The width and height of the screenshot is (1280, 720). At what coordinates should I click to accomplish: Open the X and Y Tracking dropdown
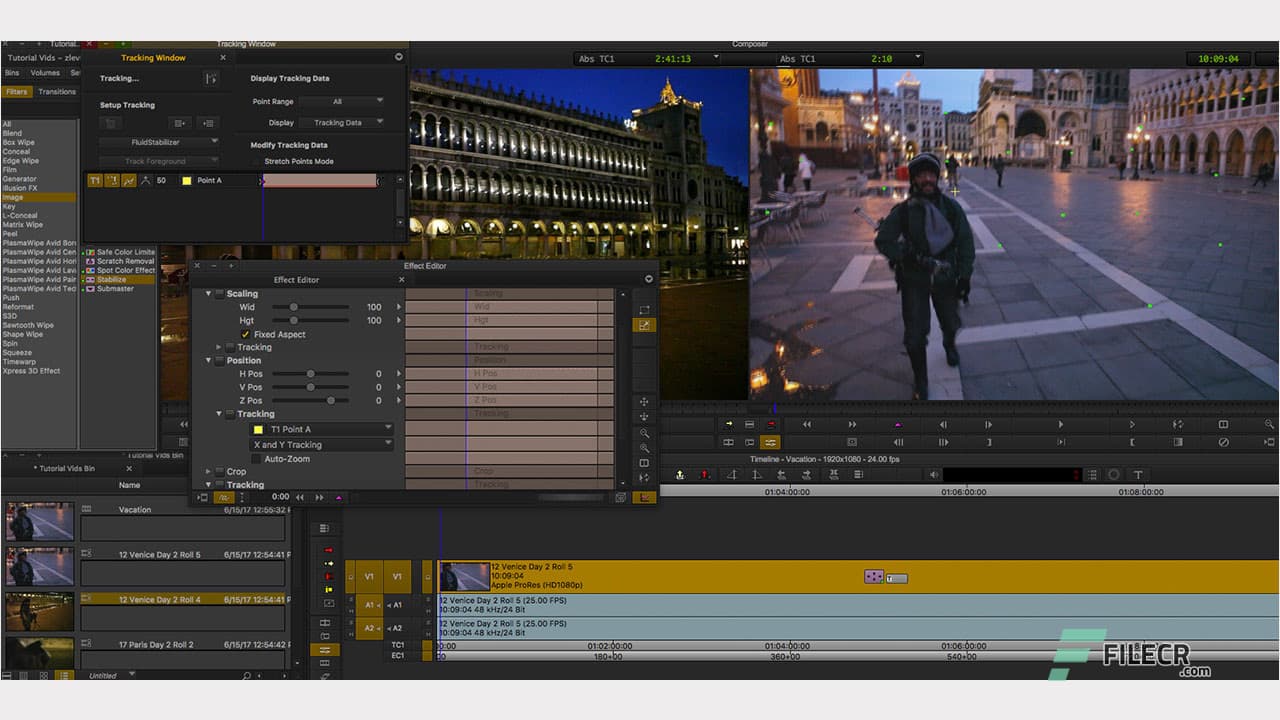pos(321,445)
